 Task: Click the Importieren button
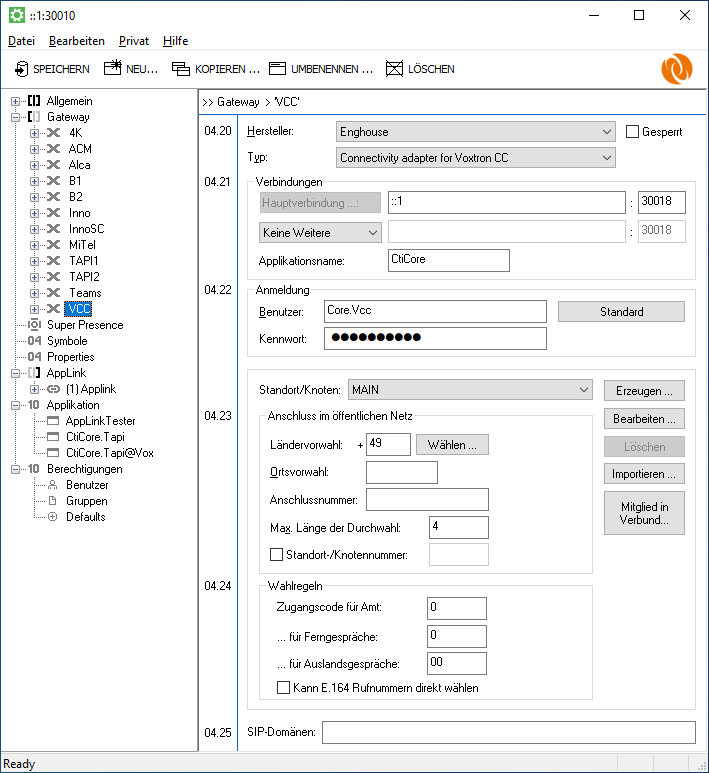coord(644,473)
